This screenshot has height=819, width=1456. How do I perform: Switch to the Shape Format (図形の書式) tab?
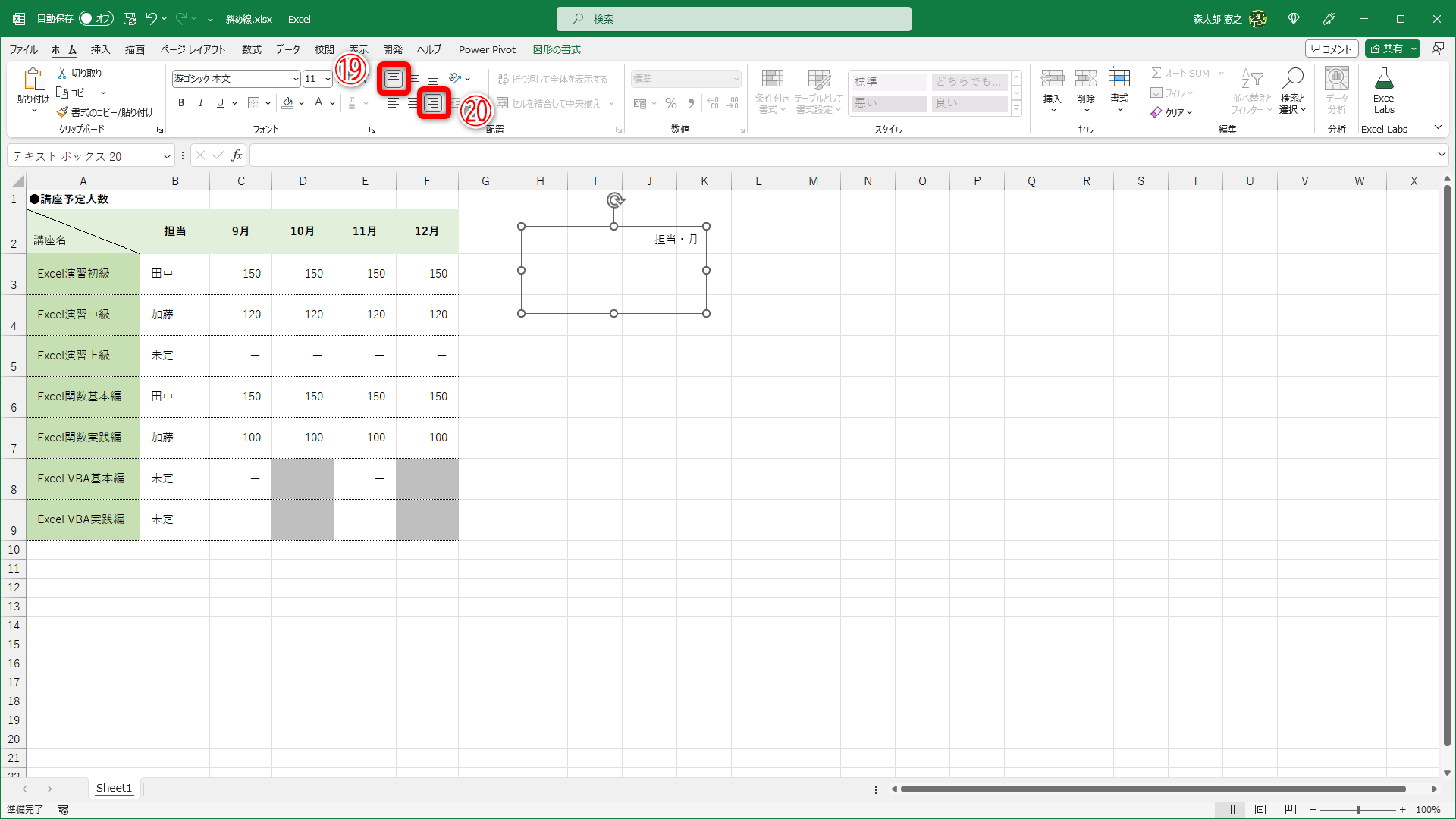tap(556, 50)
